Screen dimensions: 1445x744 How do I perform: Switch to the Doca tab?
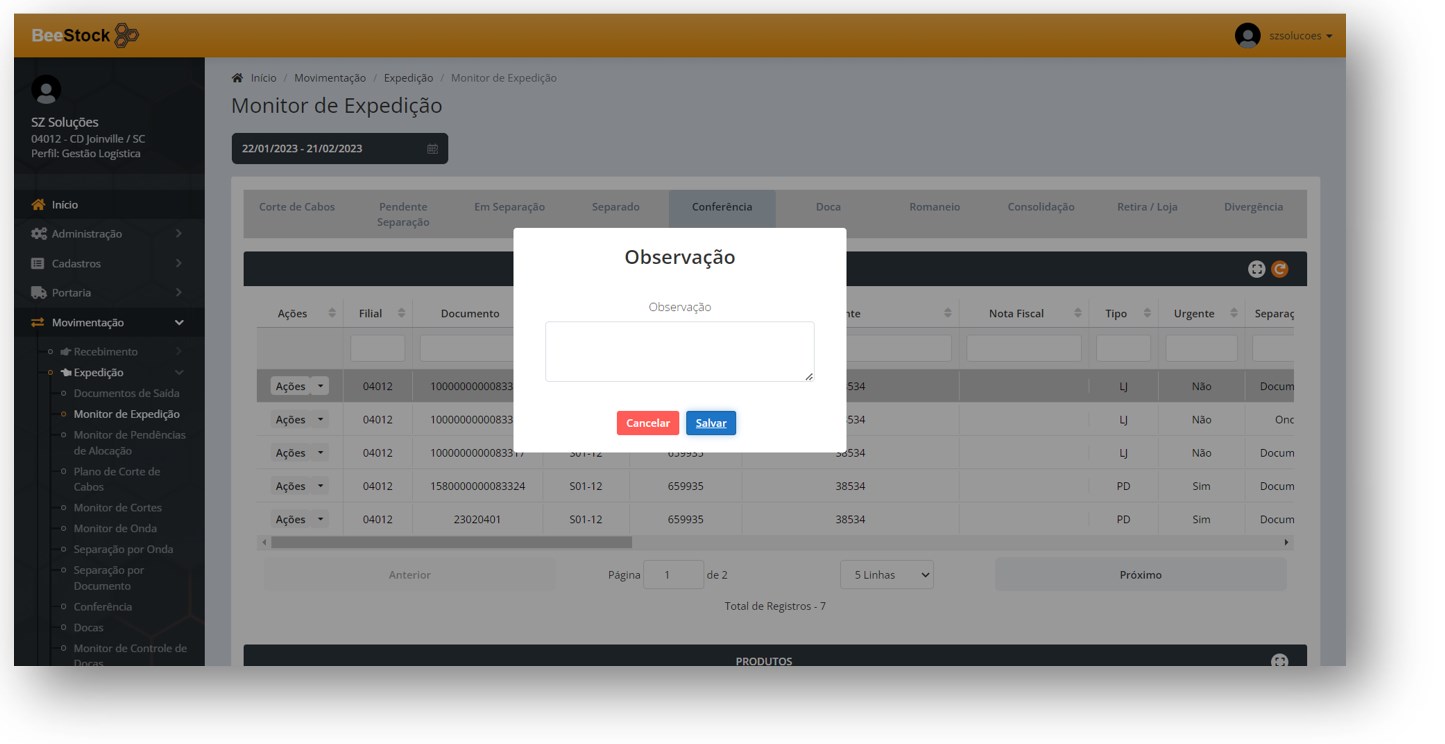pos(828,207)
